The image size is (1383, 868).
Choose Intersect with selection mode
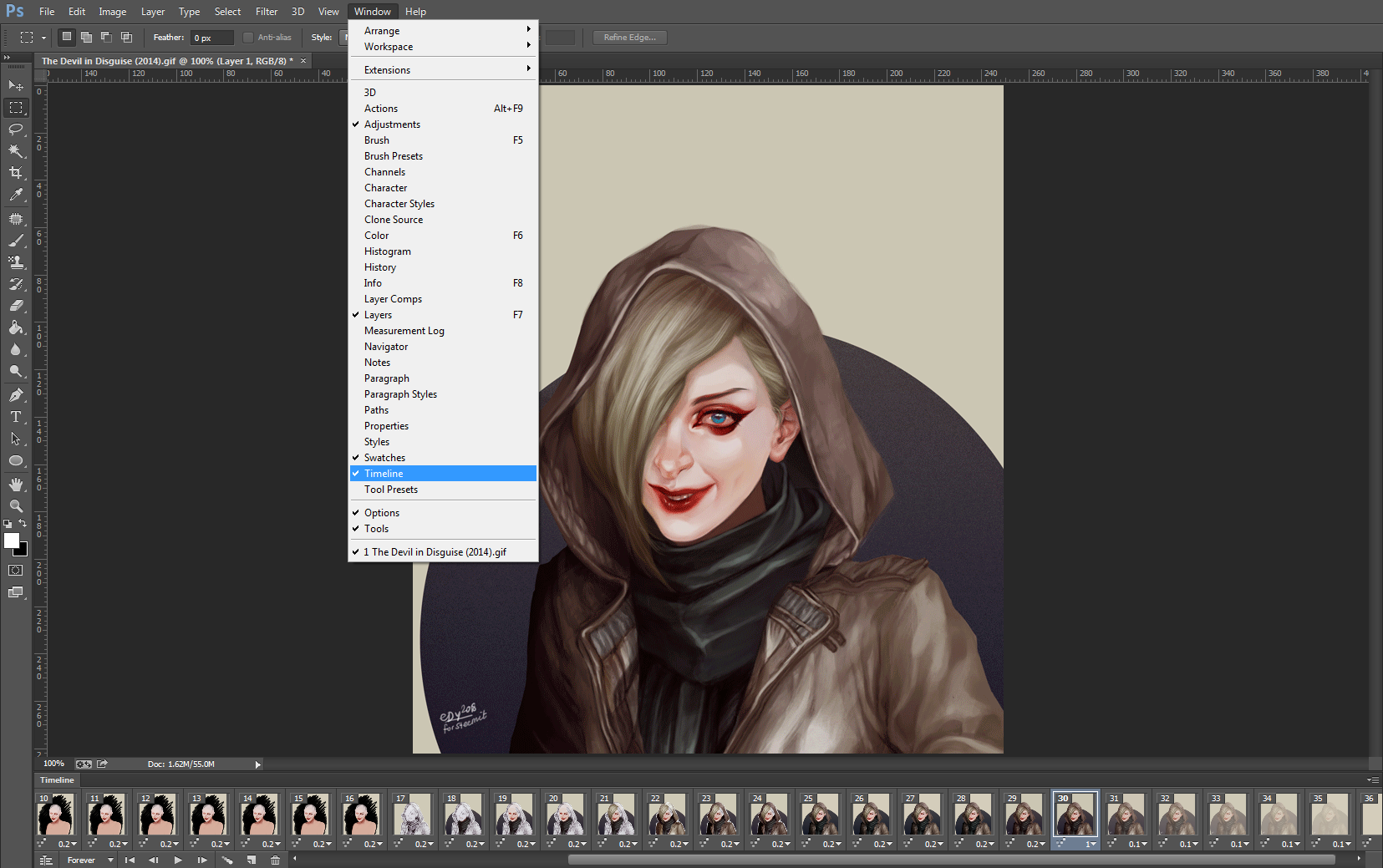coord(127,37)
